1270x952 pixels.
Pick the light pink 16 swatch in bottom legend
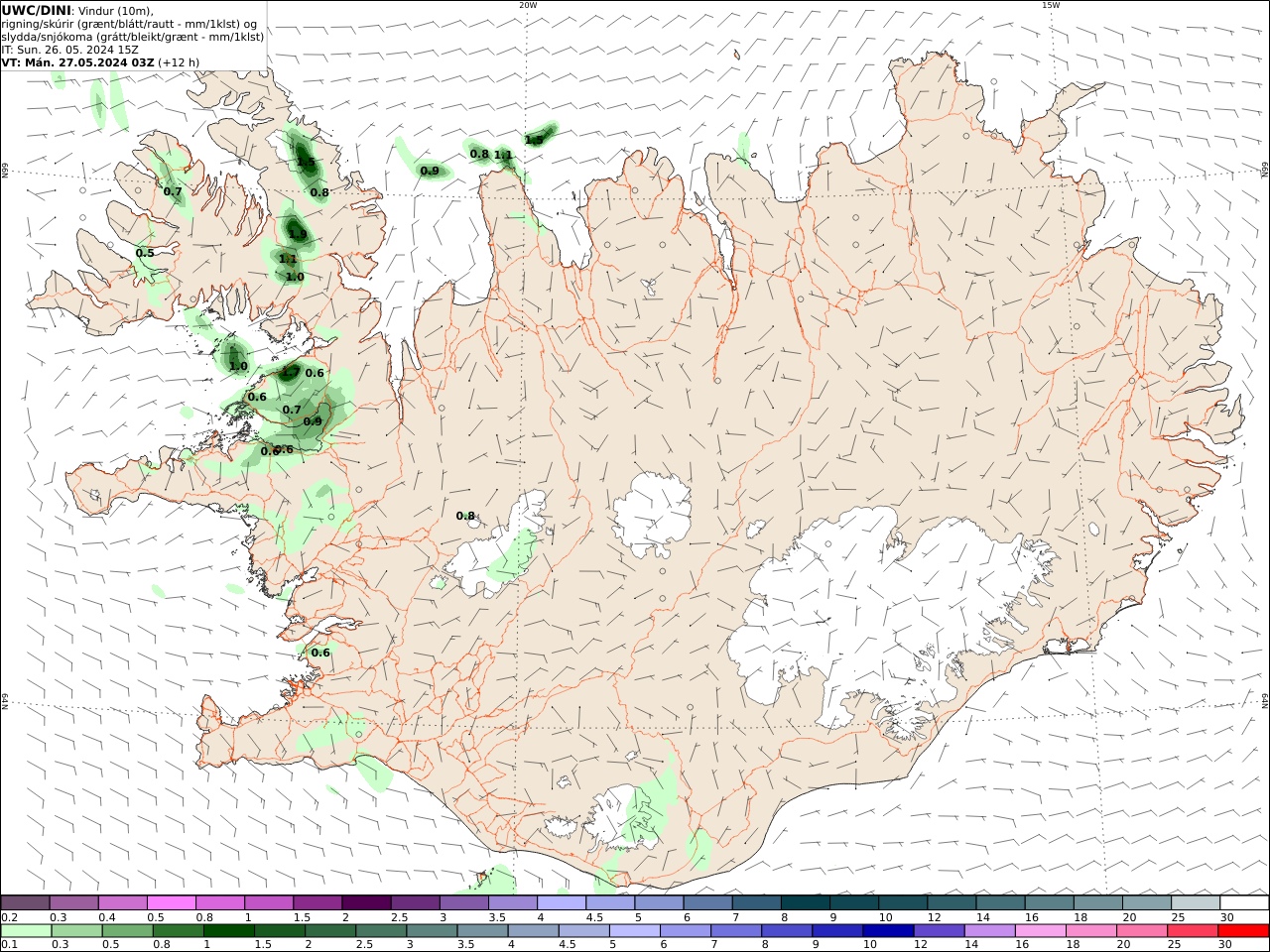[x=1040, y=931]
